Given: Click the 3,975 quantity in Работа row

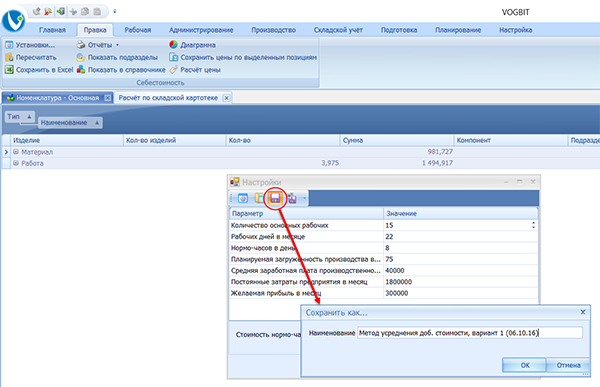Looking at the screenshot, I should click(x=330, y=163).
